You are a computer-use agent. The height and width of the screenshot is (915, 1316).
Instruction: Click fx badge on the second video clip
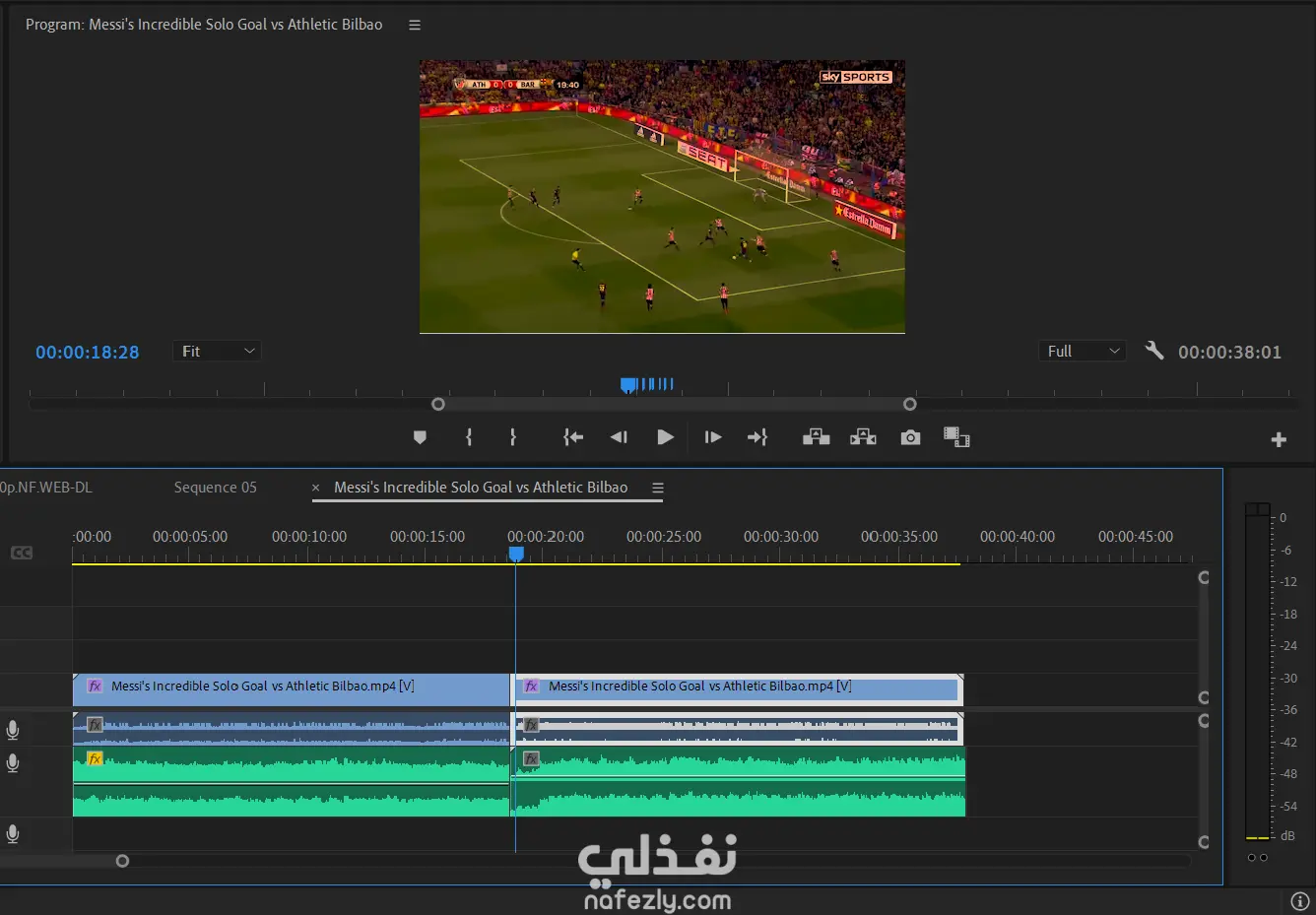[532, 686]
